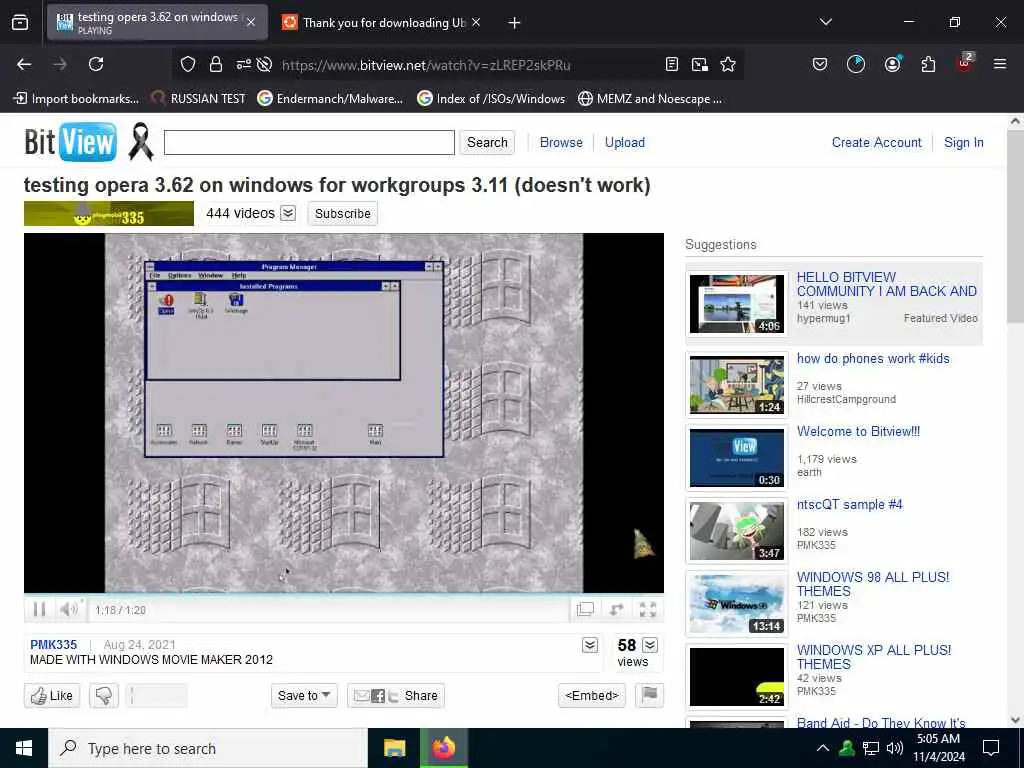
Task: Open tracking protection shield icon
Action: click(188, 64)
